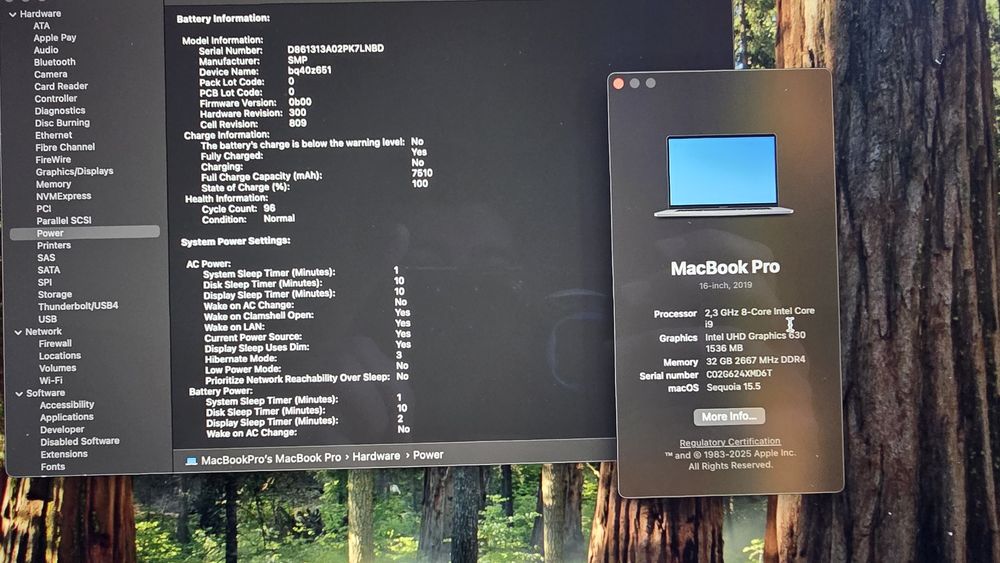Image resolution: width=1000 pixels, height=563 pixels.
Task: Click the Memory value 32 GB 2667 MHz DDR4
Action: coord(755,361)
